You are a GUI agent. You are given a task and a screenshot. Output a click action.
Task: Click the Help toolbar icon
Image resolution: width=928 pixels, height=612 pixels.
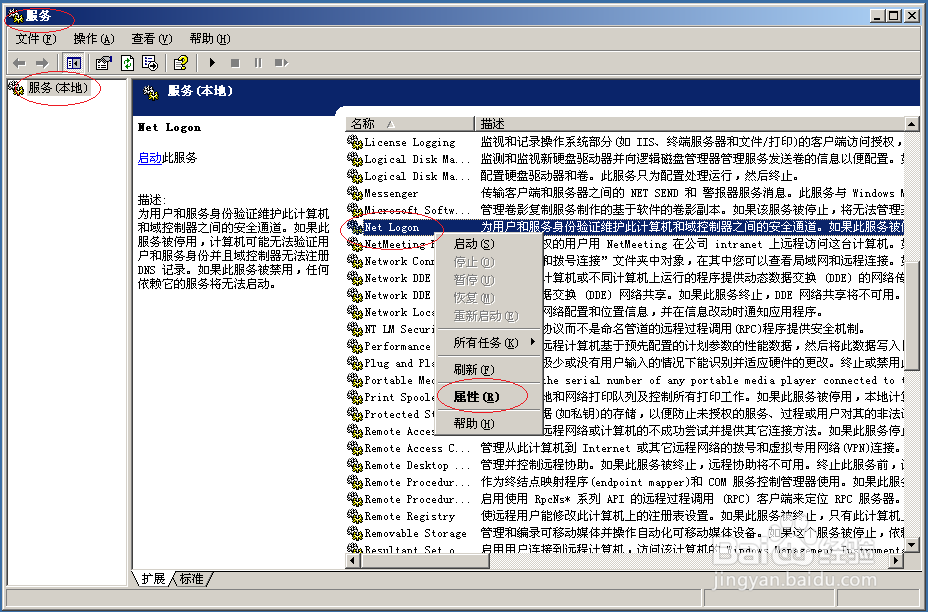click(181, 63)
